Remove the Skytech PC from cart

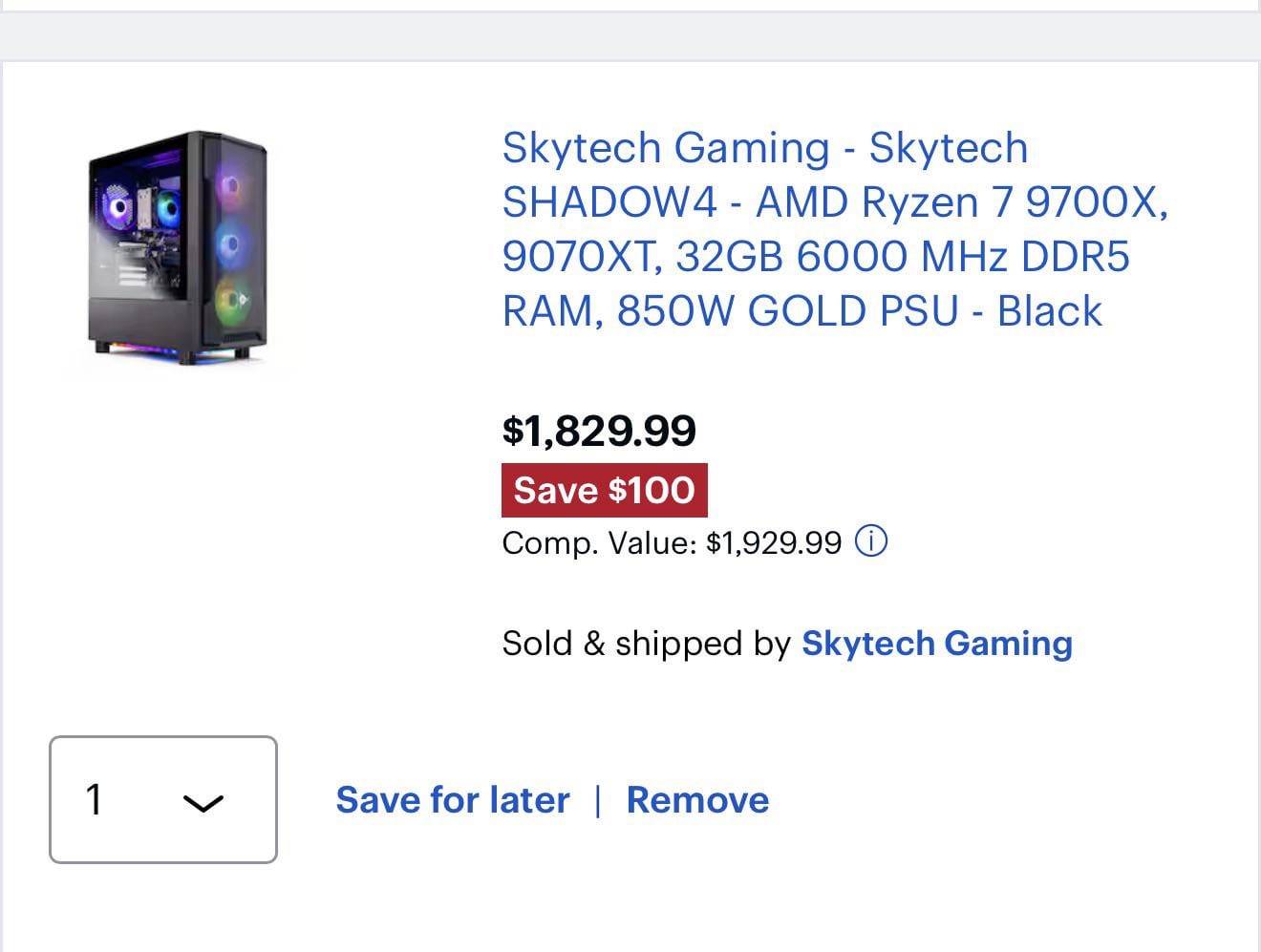697,800
